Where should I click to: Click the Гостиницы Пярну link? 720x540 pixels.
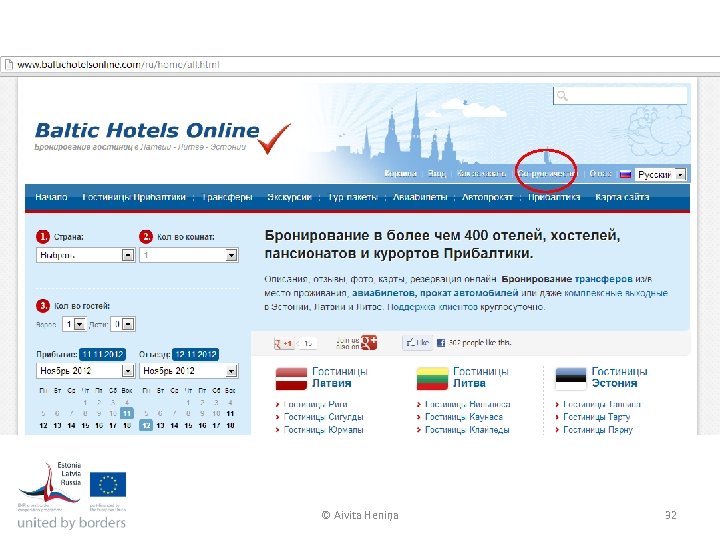pos(598,430)
